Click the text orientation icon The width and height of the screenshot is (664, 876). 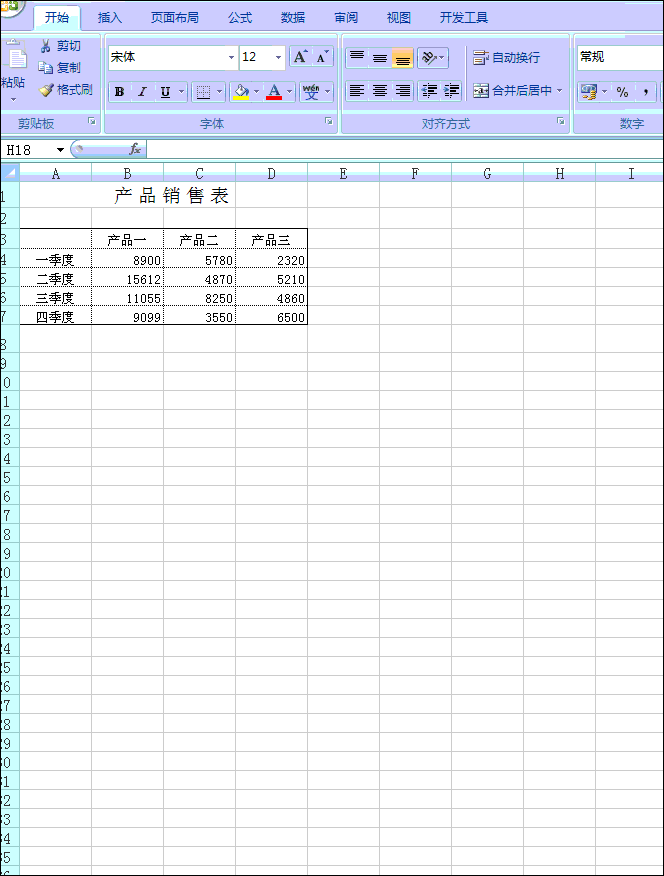(x=428, y=58)
